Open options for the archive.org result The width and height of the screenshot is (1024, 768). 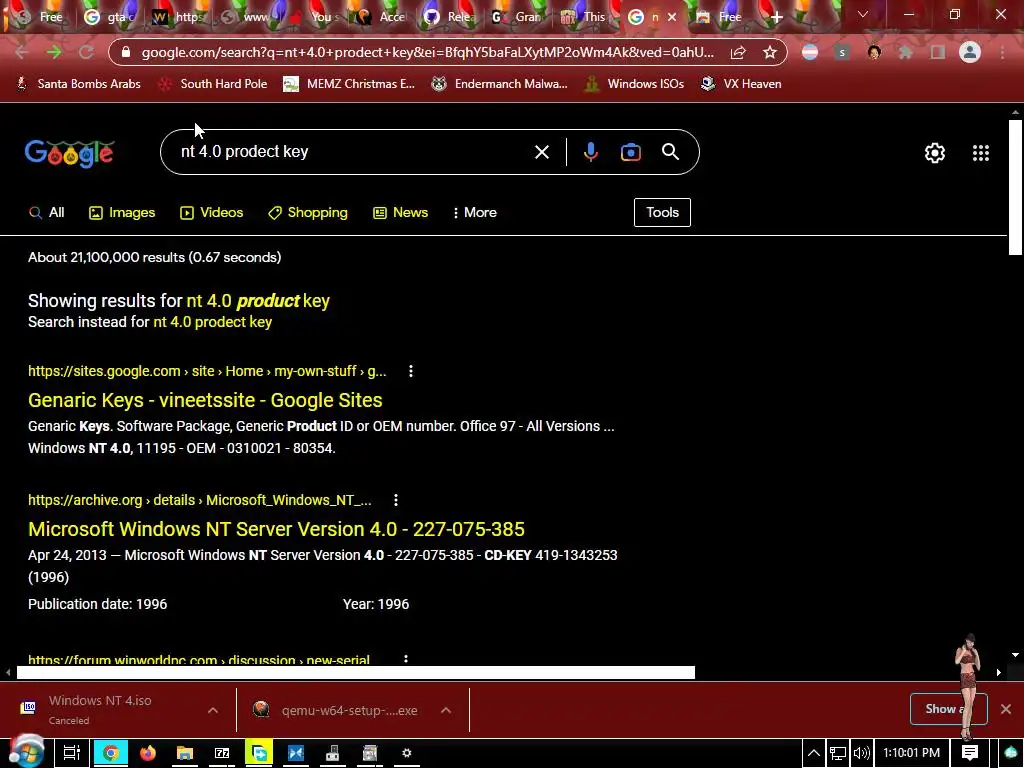(396, 500)
